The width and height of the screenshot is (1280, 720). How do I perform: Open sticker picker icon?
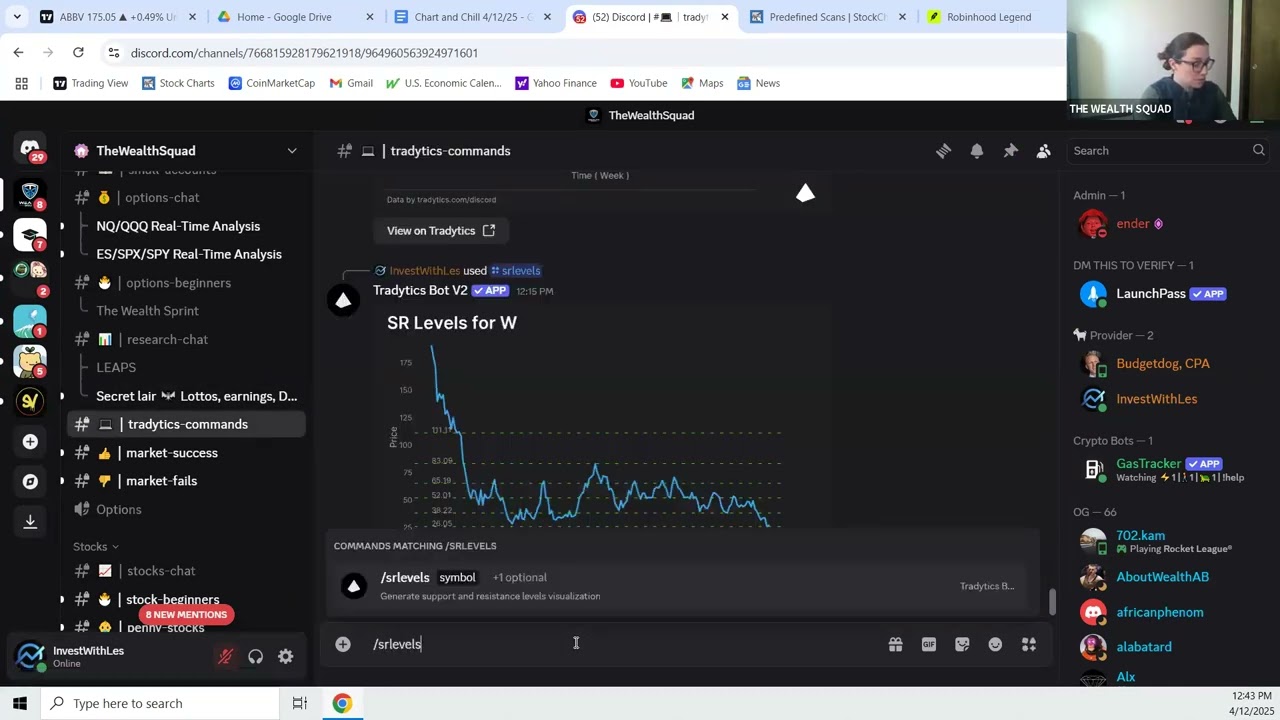[x=962, y=645]
